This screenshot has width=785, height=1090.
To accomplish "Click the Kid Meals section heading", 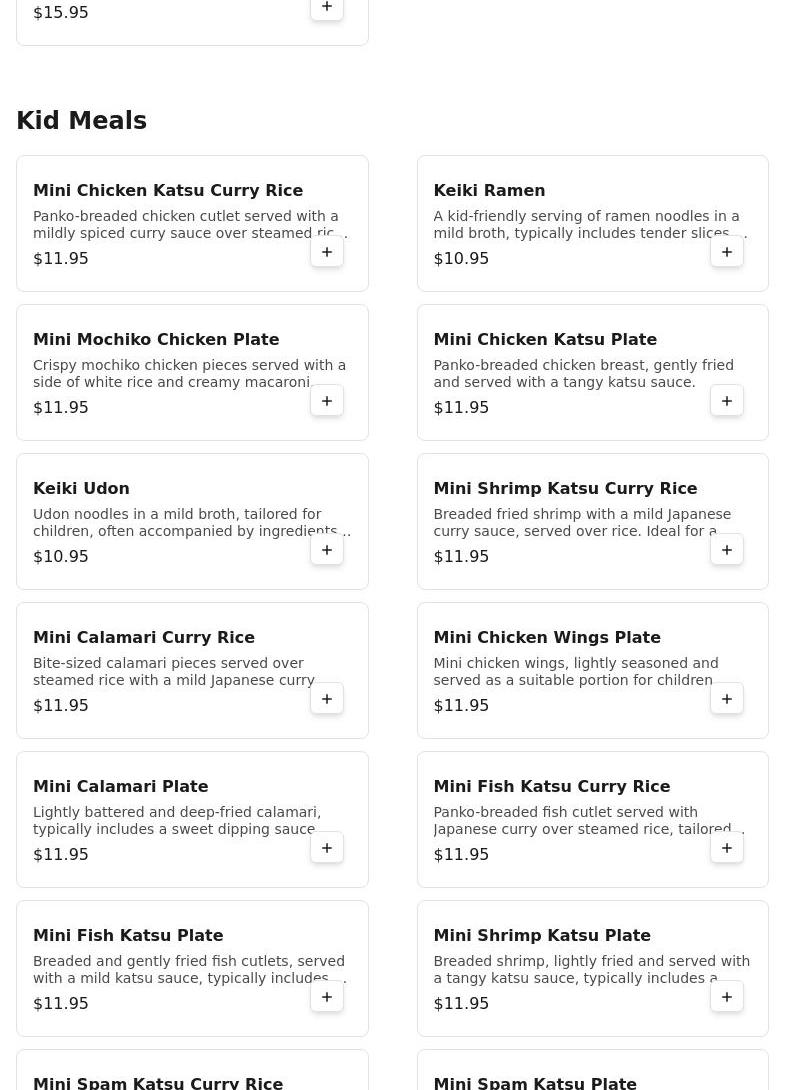I will 81,120.
